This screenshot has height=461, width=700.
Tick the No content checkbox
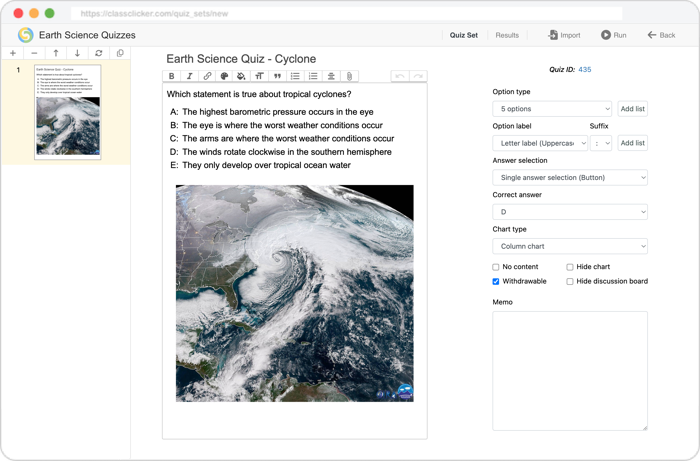(x=496, y=267)
